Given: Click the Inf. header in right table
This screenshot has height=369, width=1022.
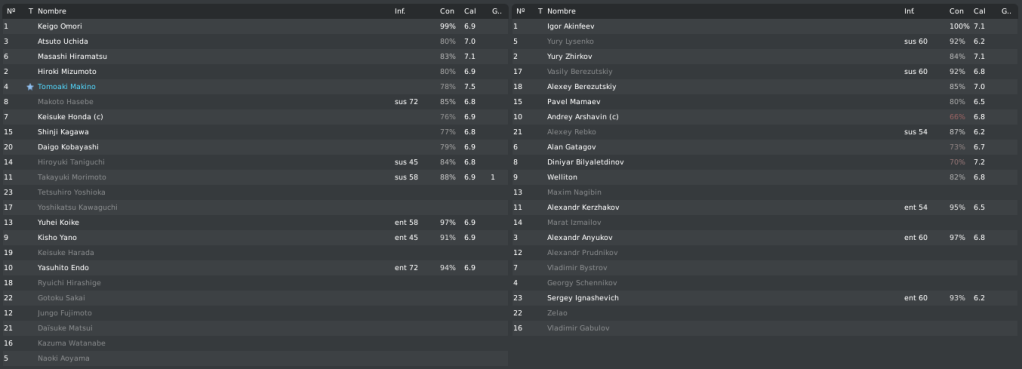Looking at the screenshot, I should [x=909, y=11].
